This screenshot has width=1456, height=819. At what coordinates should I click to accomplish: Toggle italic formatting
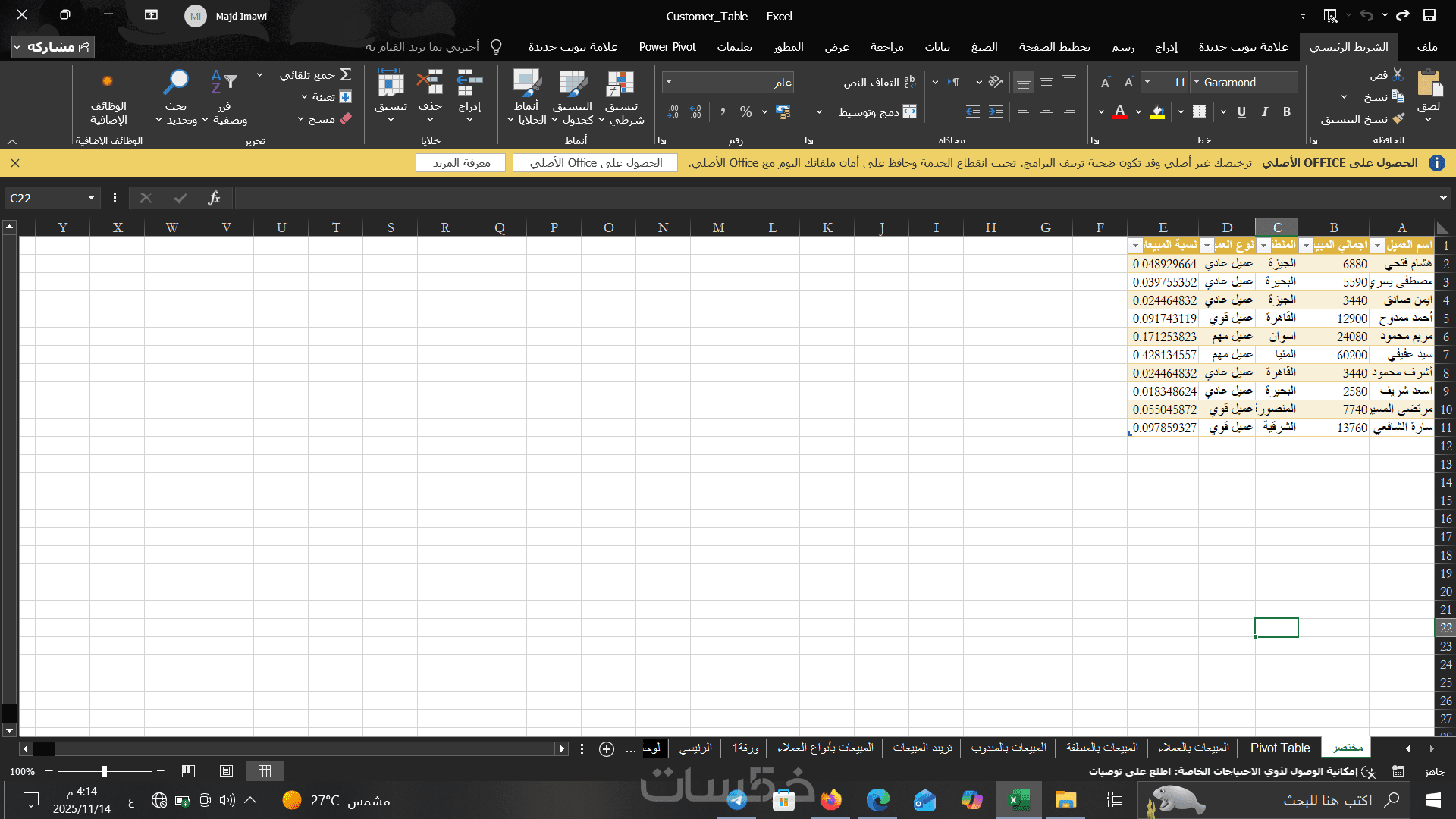[1264, 112]
